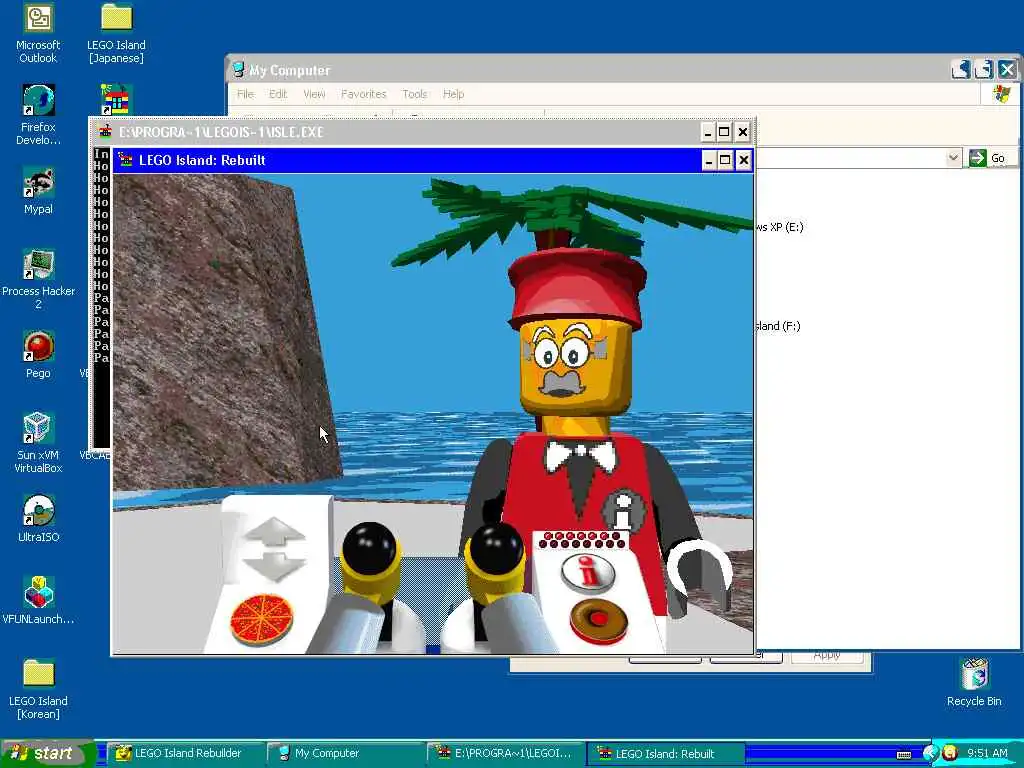Screen dimensions: 1024x768
Task: Open the address bar dropdown in My Computer
Action: tap(953, 157)
